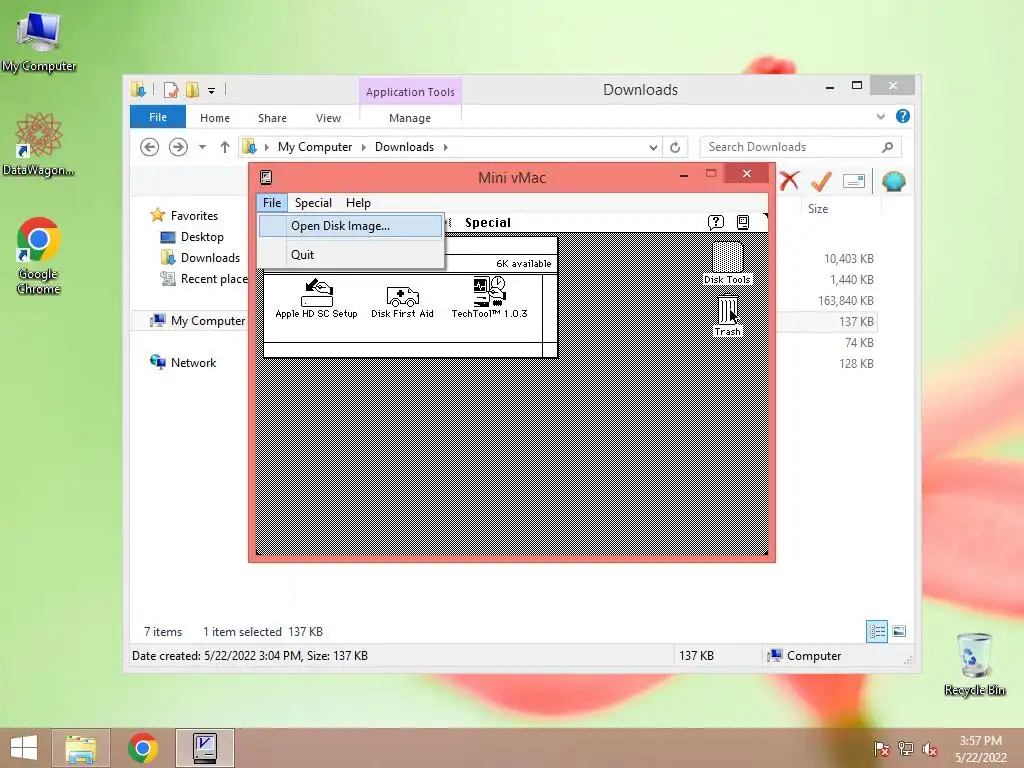The image size is (1024, 768).
Task: Open the File tab in Explorer
Action: click(158, 117)
